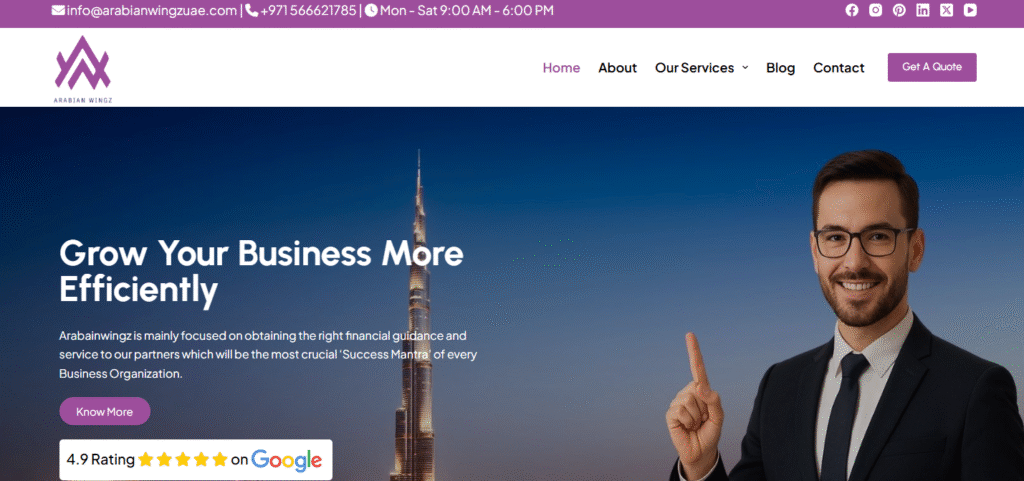The image size is (1024, 481).
Task: Open the Blog page
Action: 780,68
